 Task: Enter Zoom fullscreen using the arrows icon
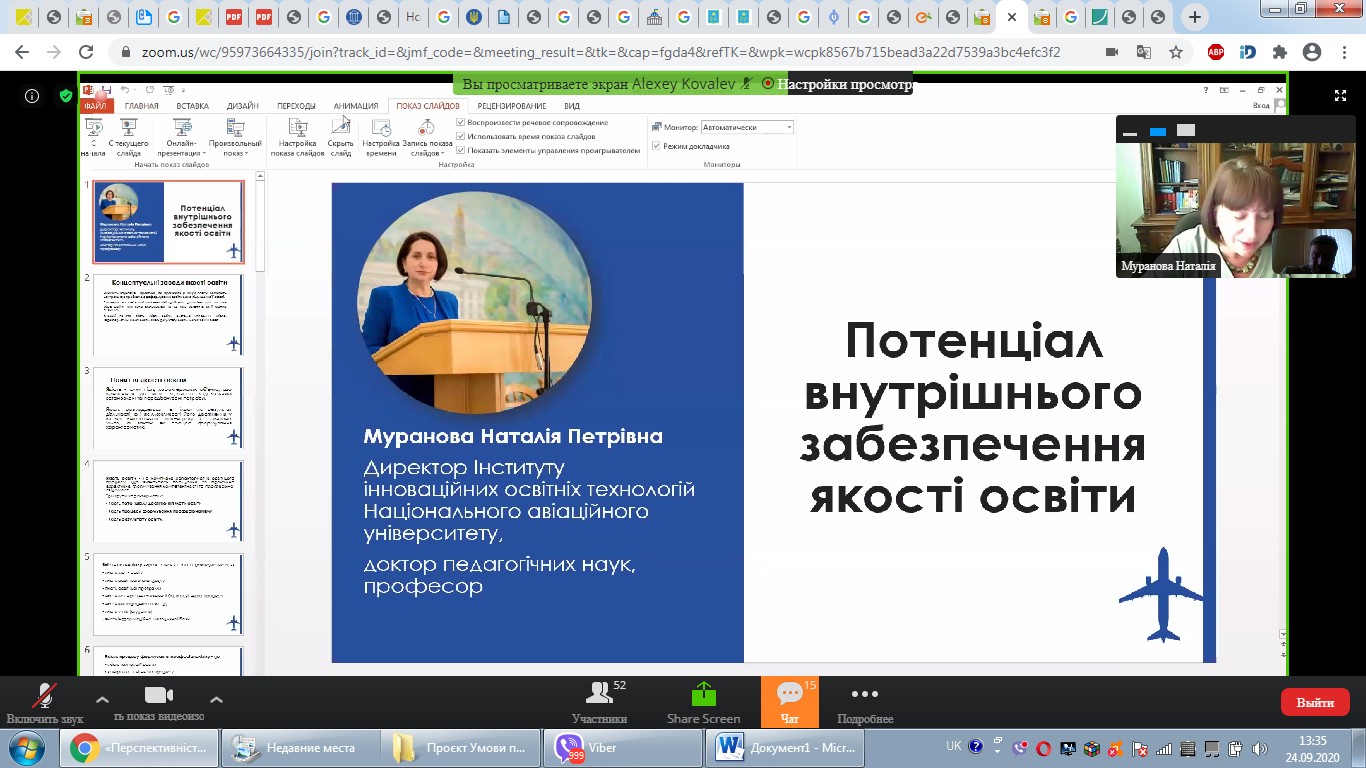[1340, 96]
